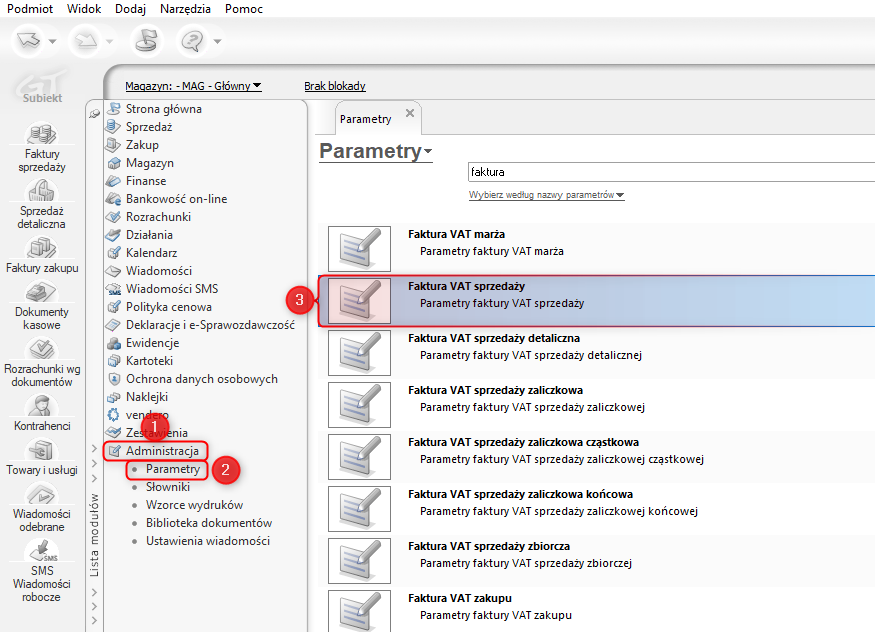This screenshot has width=875, height=632.
Task: Click the 'Brak blokady' link
Action: point(335,86)
